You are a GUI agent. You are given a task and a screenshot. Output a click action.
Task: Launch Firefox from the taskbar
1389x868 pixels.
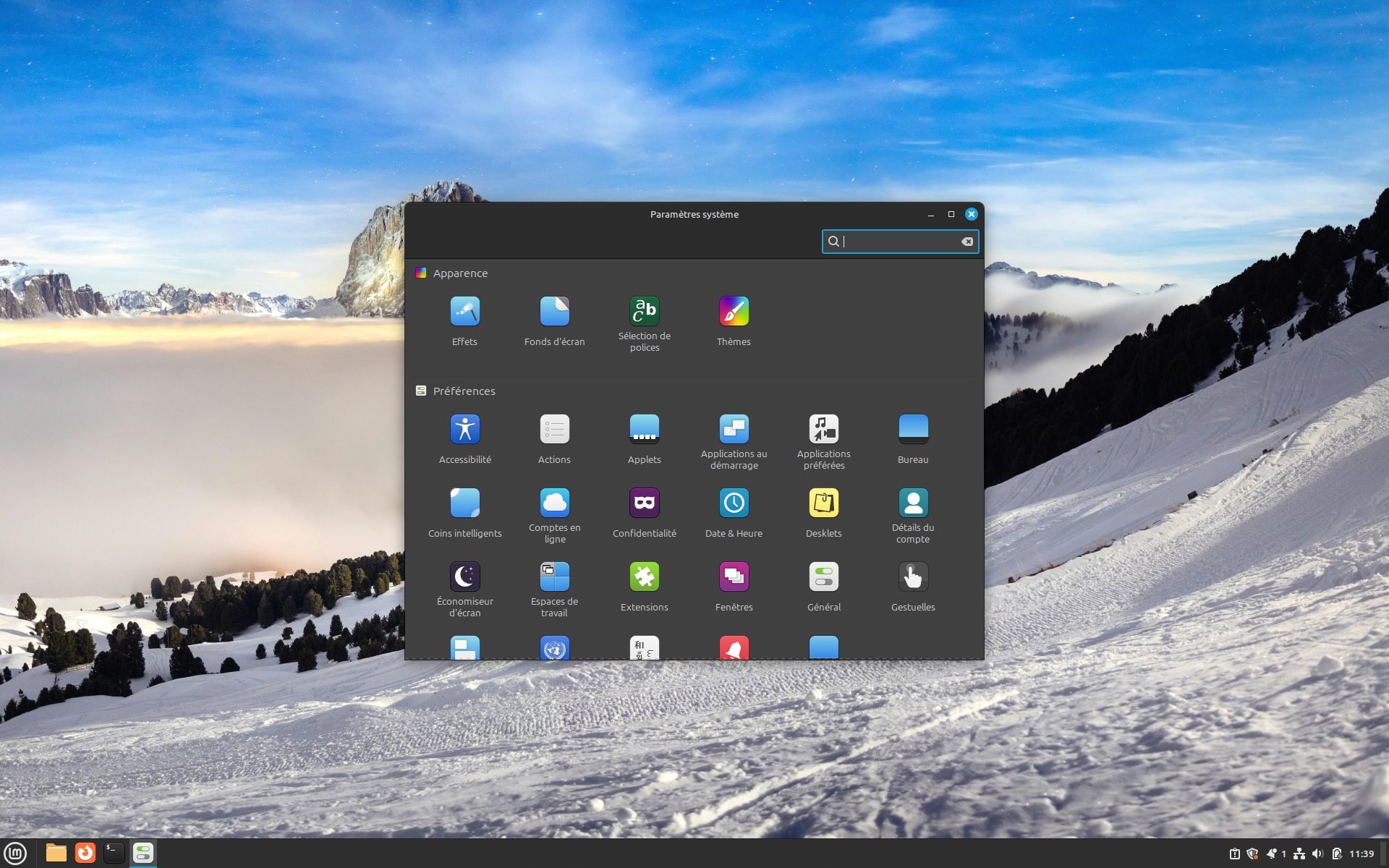[85, 852]
